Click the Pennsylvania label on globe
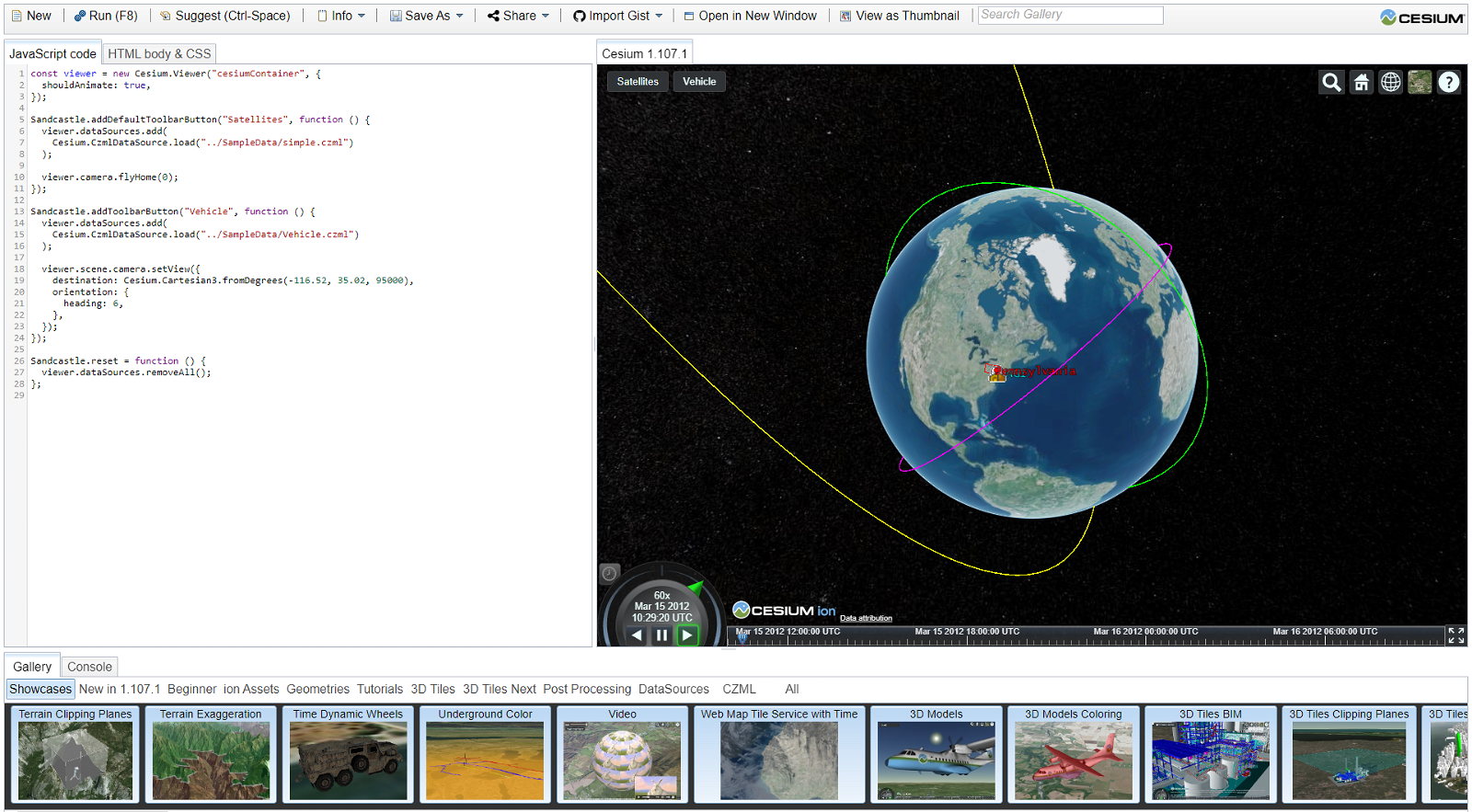1472x812 pixels. tap(1036, 371)
